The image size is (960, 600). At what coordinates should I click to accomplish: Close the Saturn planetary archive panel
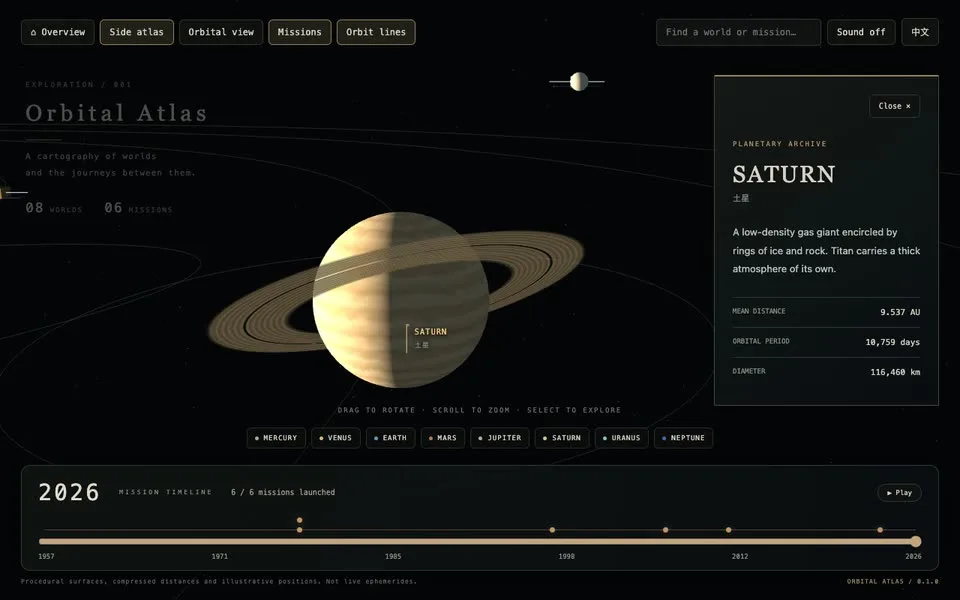[x=894, y=106]
